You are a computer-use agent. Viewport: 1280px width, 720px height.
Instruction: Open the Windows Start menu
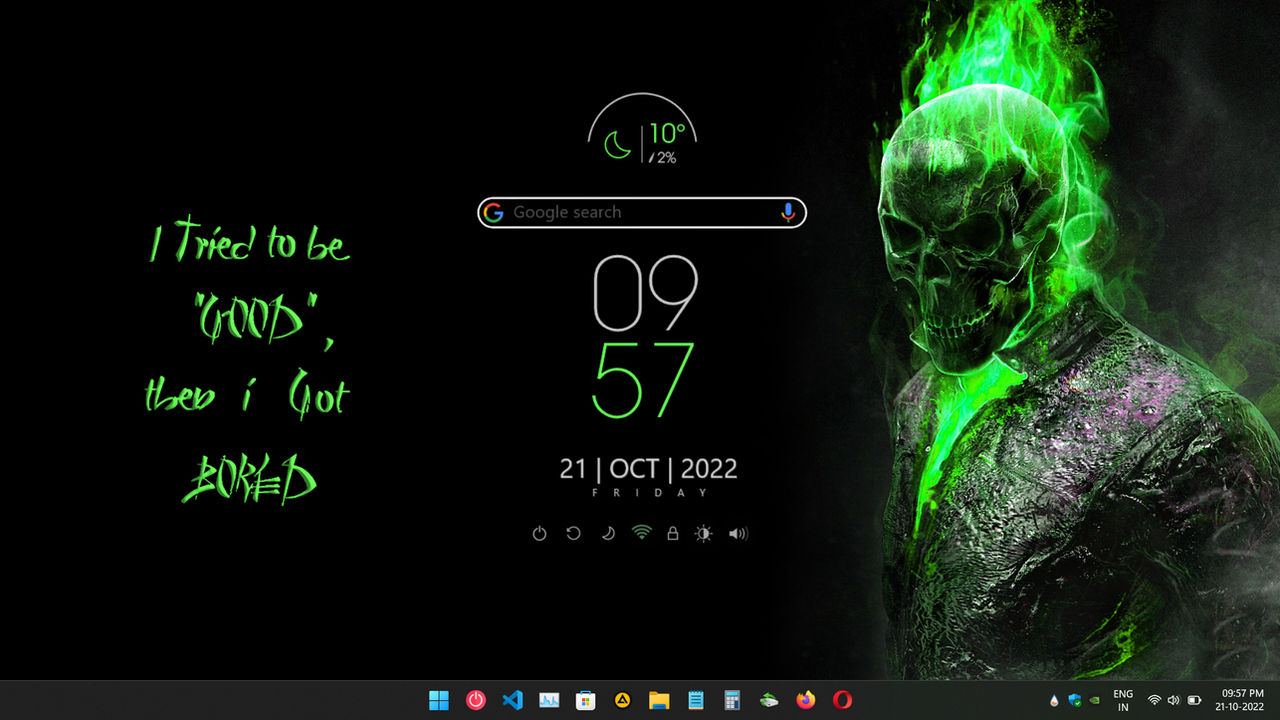click(x=439, y=700)
